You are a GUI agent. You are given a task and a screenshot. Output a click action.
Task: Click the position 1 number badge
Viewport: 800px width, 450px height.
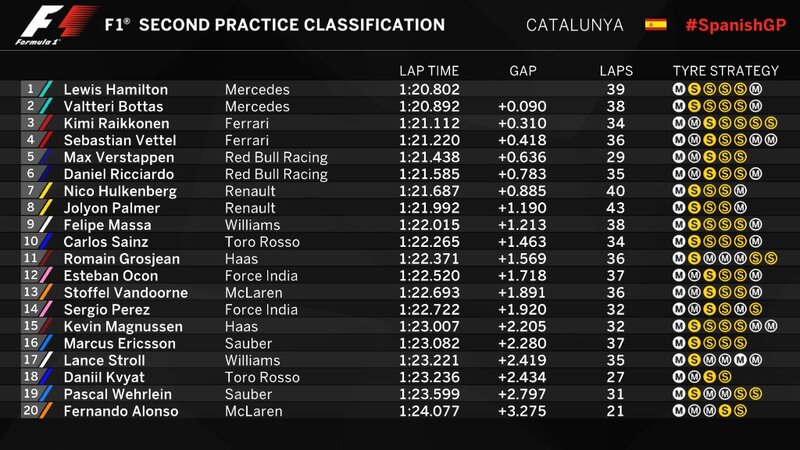point(30,89)
